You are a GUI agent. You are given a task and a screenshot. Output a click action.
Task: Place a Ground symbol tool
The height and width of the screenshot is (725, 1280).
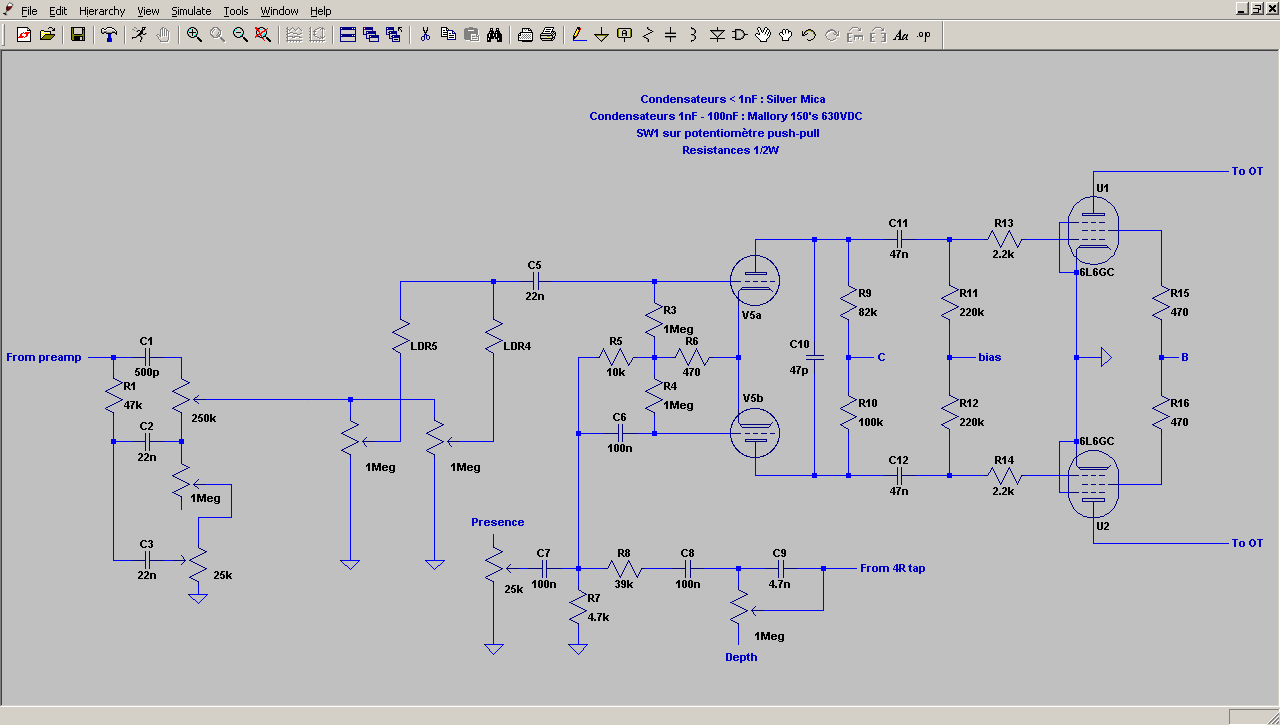pos(601,35)
